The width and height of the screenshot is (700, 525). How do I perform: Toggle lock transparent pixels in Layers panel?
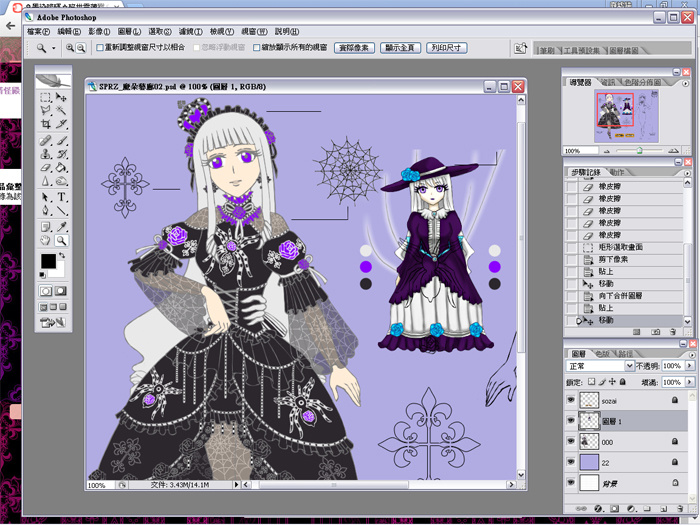(591, 382)
